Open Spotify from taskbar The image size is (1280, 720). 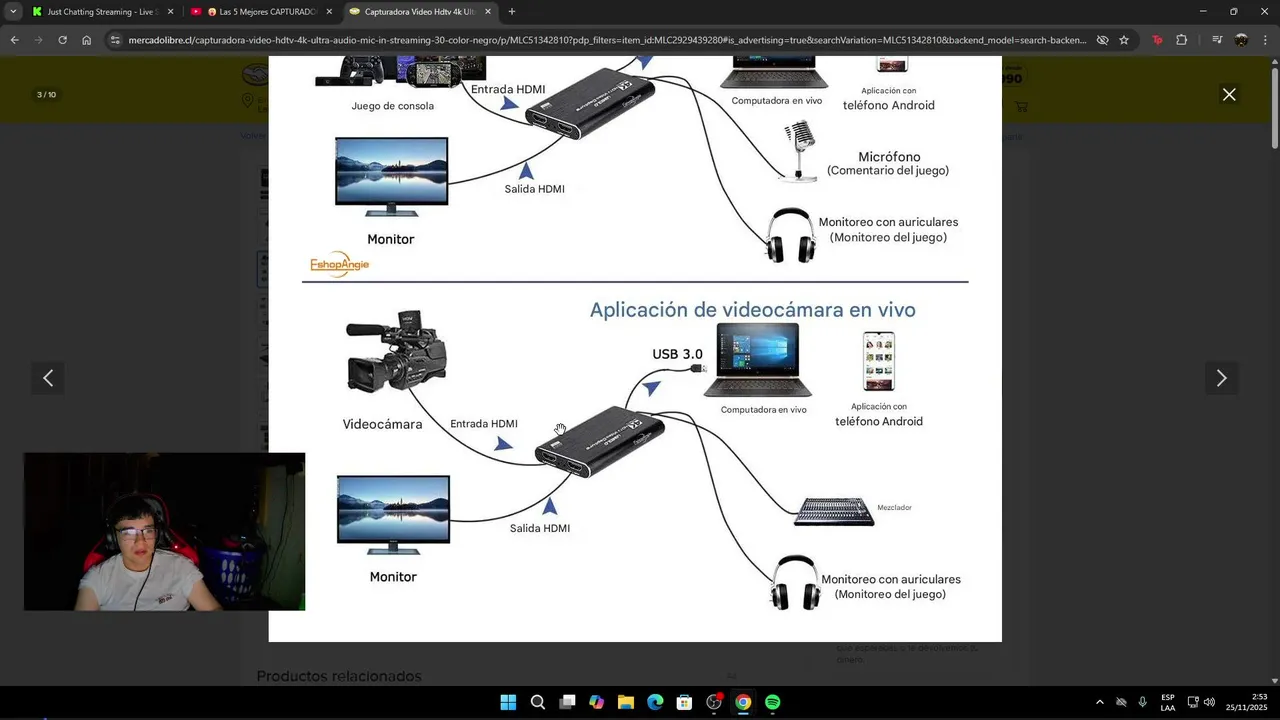773,702
